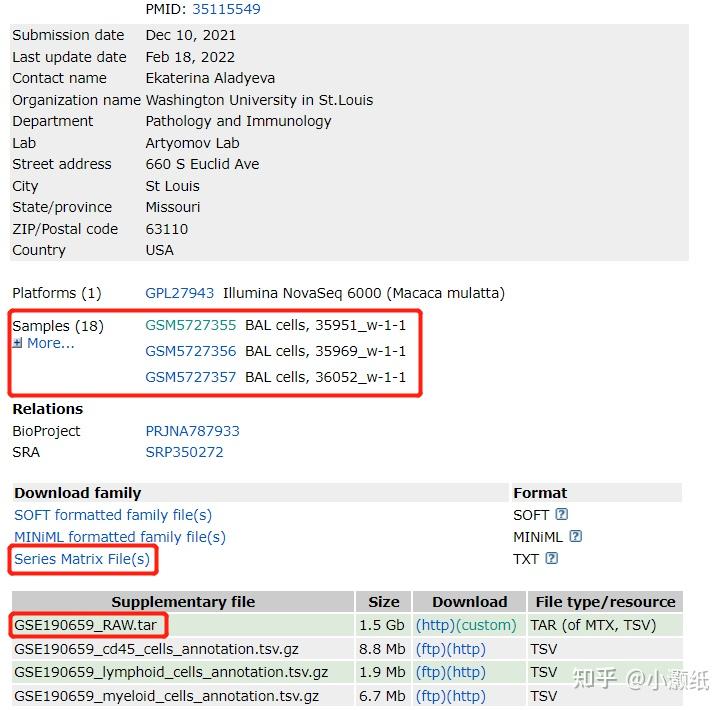
Task: Click the 6.7 Mb size cell
Action: 382,696
